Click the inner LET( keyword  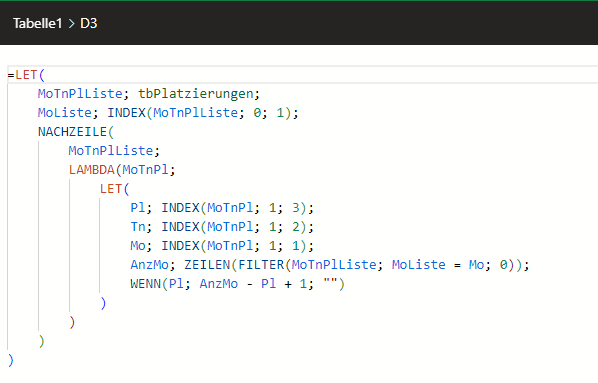coord(115,189)
